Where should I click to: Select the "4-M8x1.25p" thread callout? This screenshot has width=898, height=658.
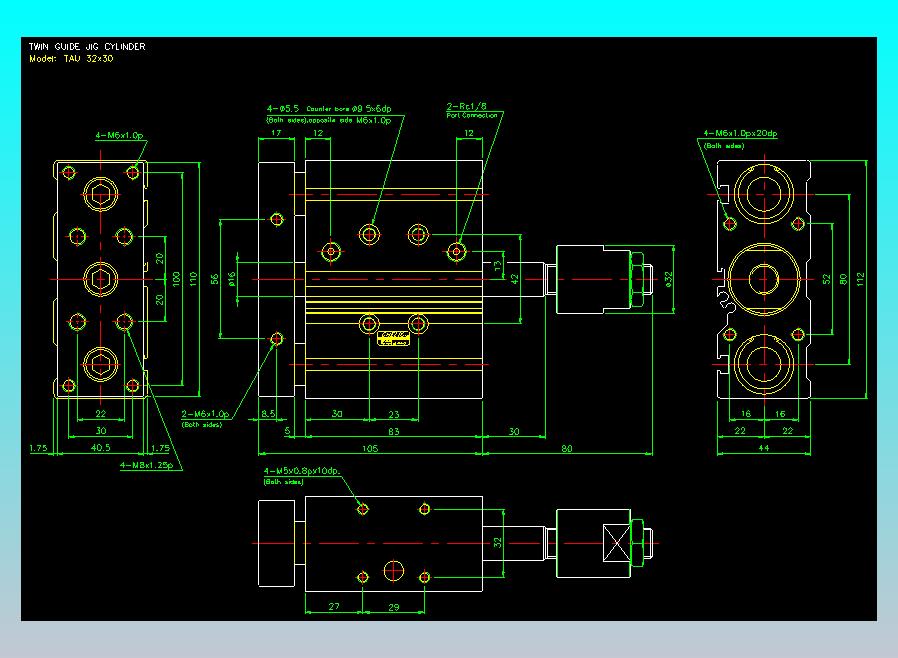pyautogui.click(x=146, y=465)
